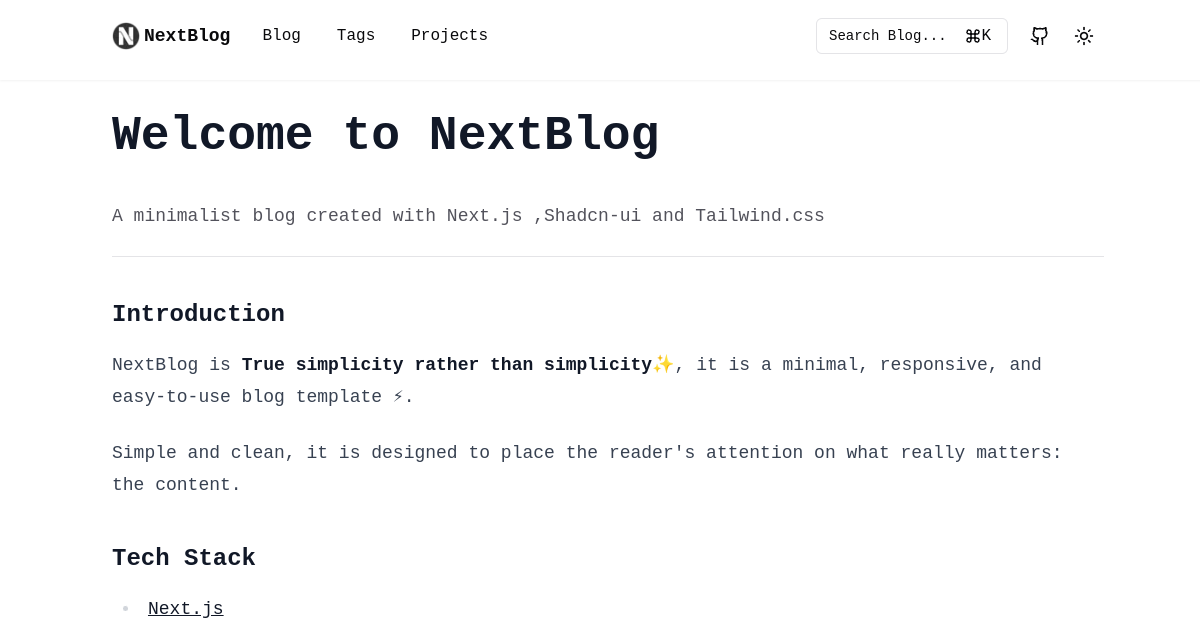This screenshot has width=1200, height=630.
Task: Select the Tech Stack heading
Action: click(x=184, y=558)
